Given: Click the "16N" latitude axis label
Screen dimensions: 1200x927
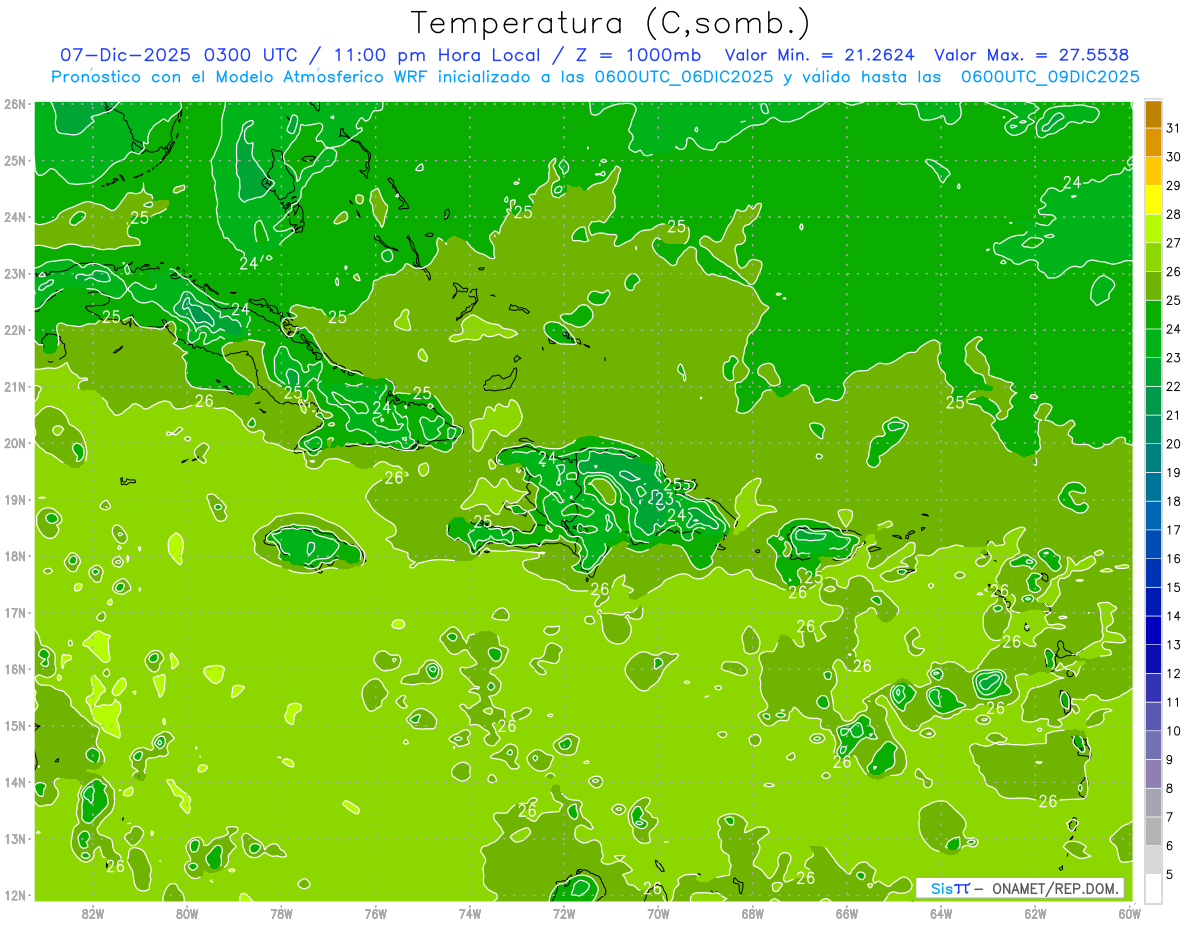Looking at the screenshot, I should [x=15, y=669].
